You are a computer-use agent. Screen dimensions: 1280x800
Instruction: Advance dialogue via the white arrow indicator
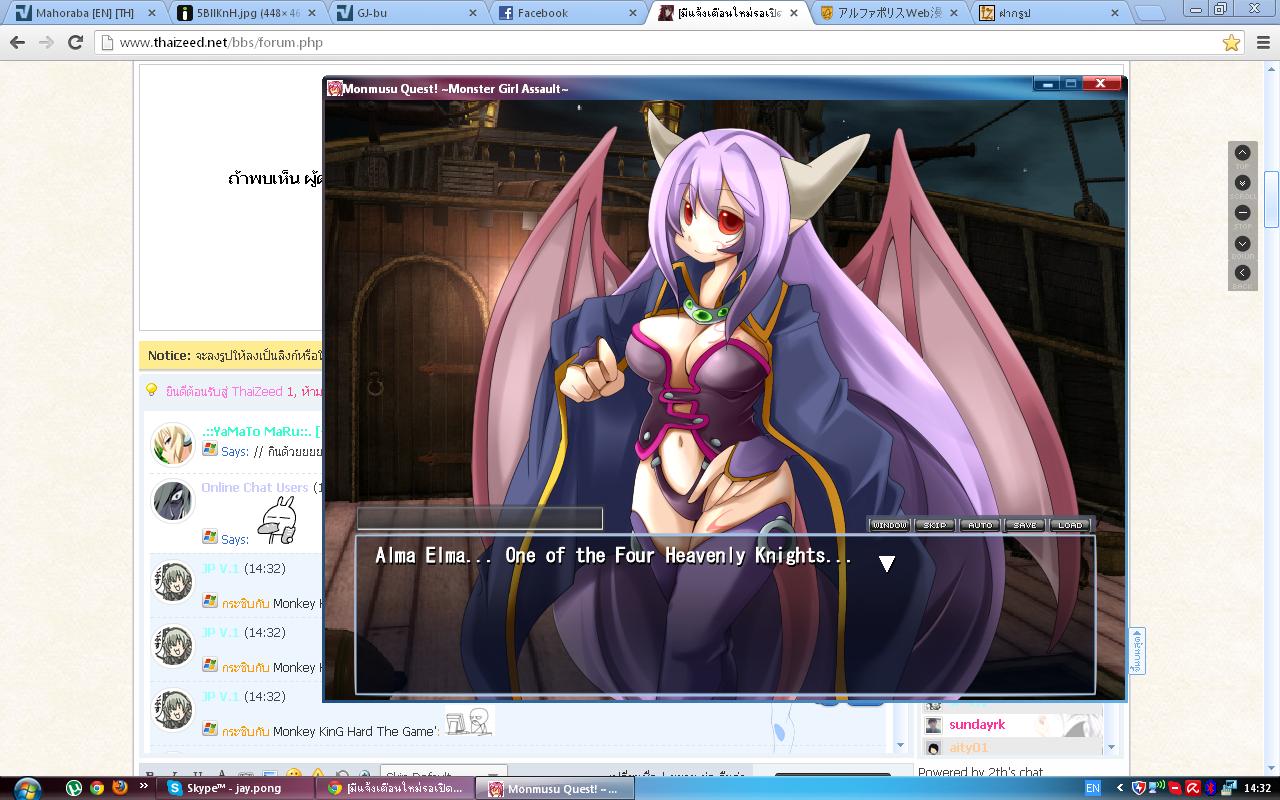(x=886, y=563)
